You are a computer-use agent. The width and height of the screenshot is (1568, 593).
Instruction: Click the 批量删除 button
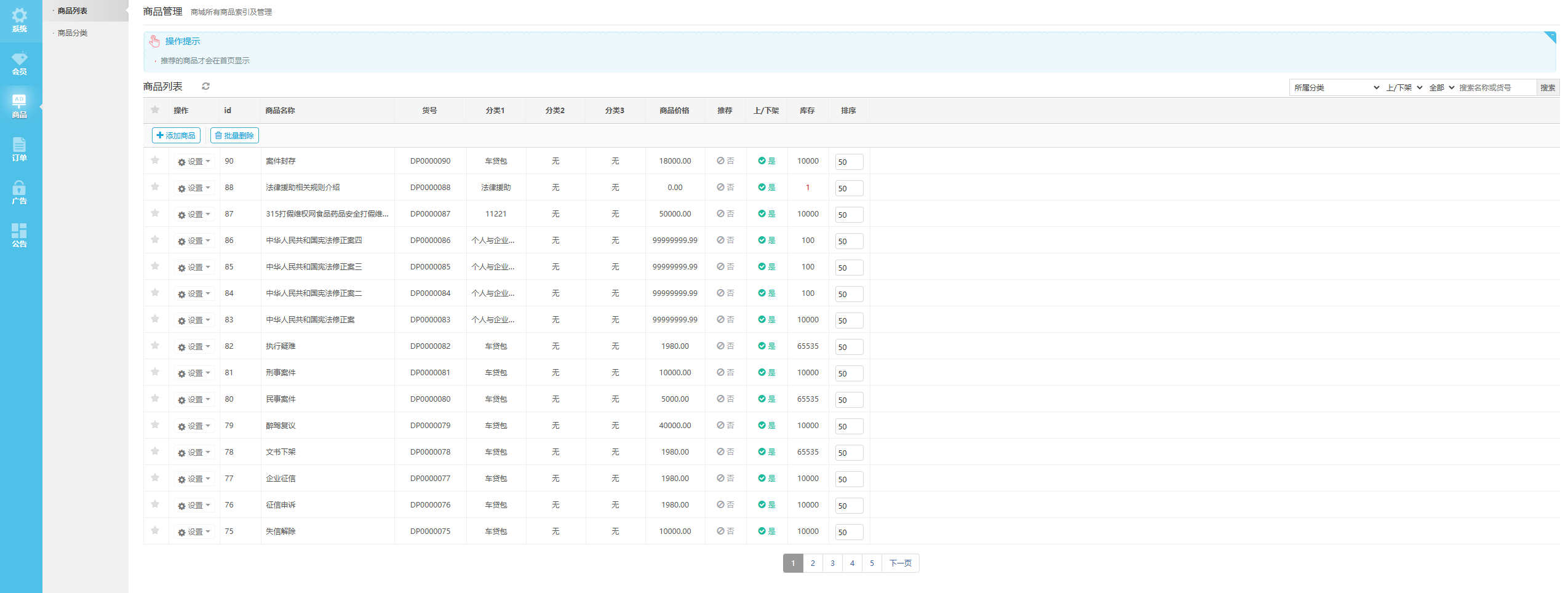coord(234,135)
